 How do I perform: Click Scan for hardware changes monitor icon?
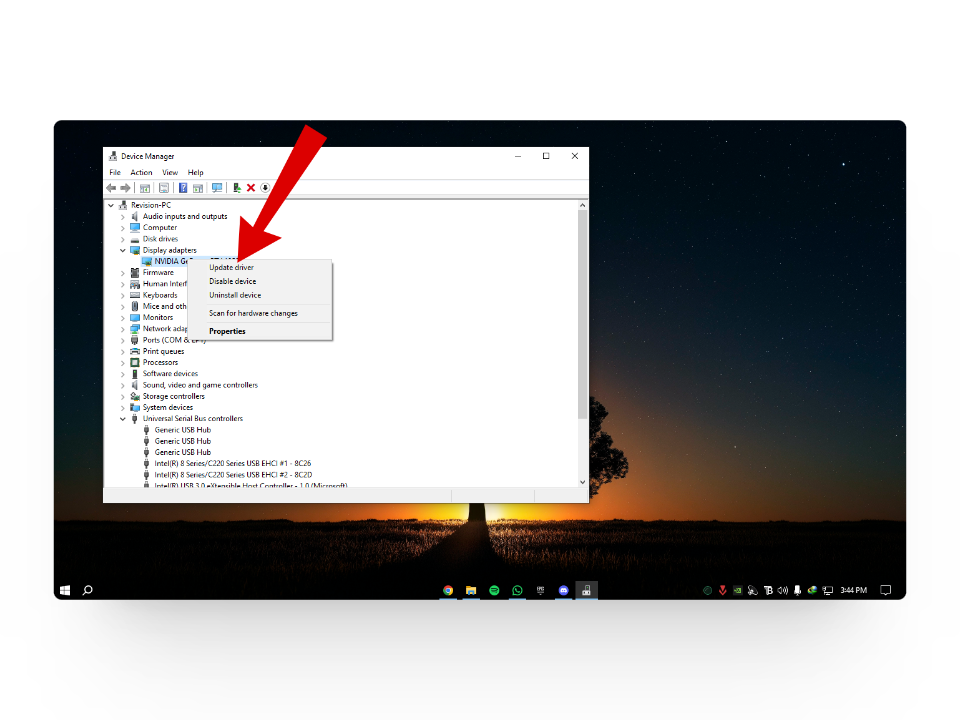tap(217, 188)
